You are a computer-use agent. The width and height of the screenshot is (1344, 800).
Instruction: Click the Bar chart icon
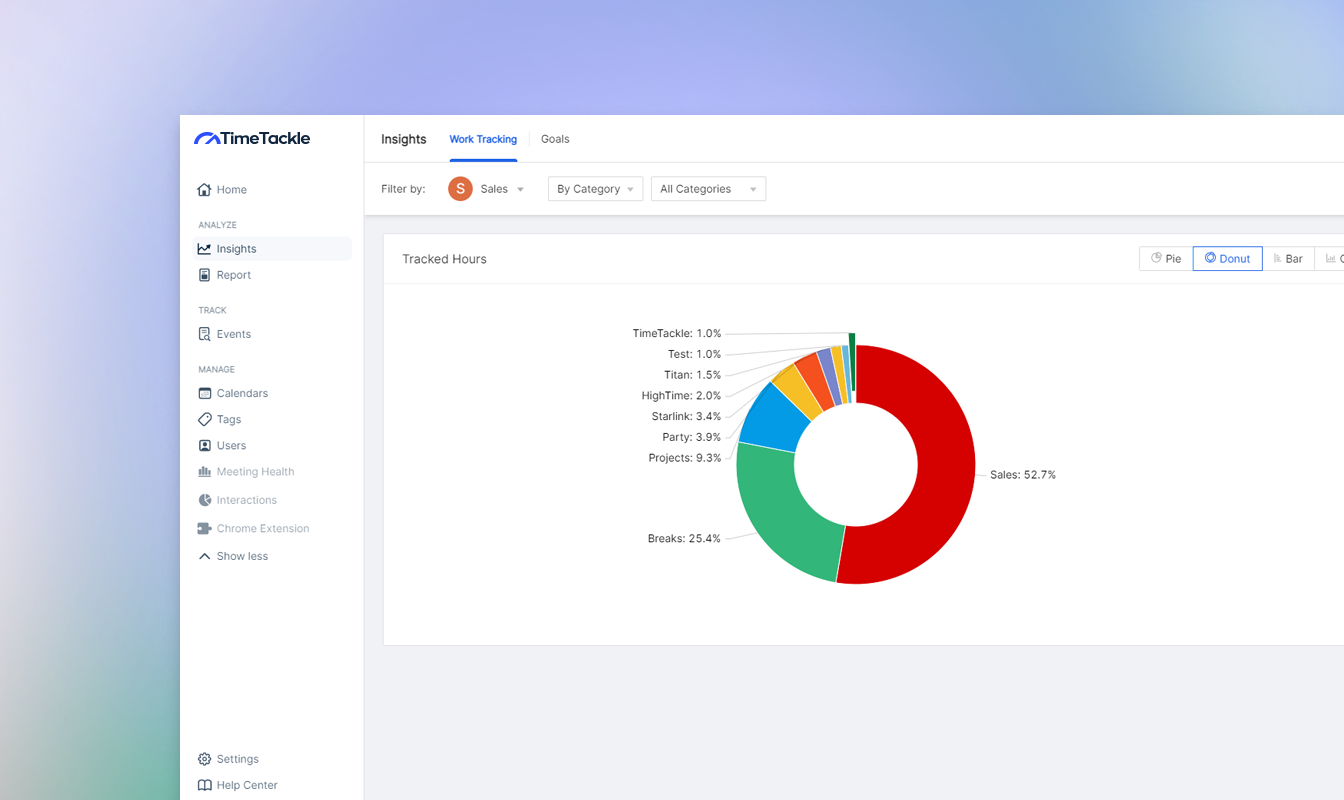pyautogui.click(x=1277, y=259)
